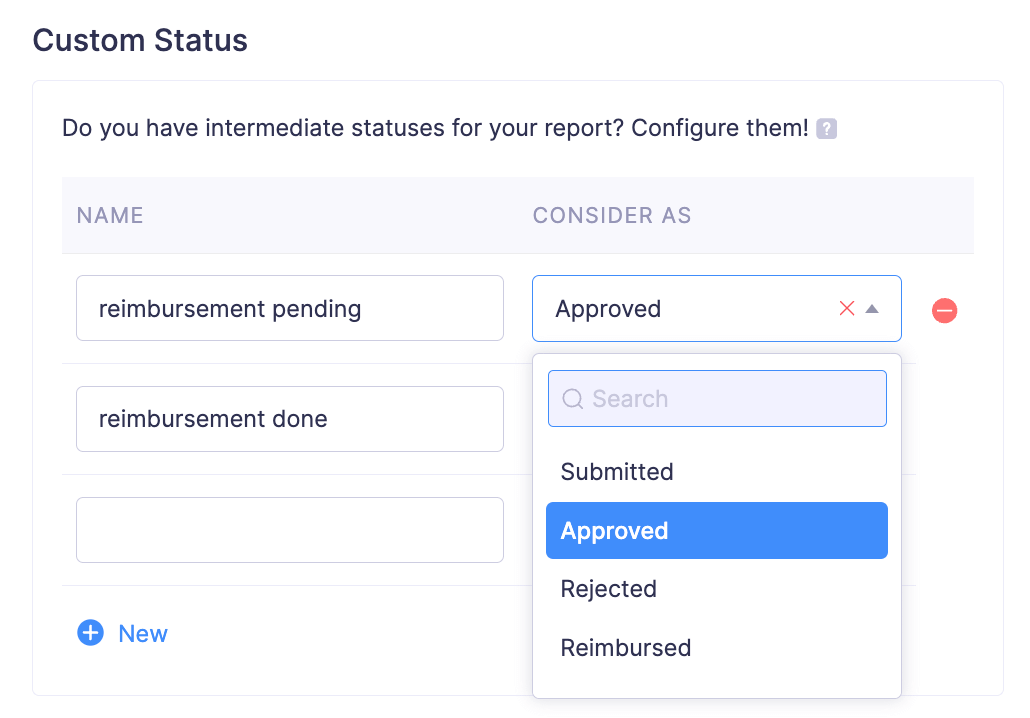The image size is (1030, 718).
Task: Click the CONSIDER AS column header
Action: click(x=612, y=215)
